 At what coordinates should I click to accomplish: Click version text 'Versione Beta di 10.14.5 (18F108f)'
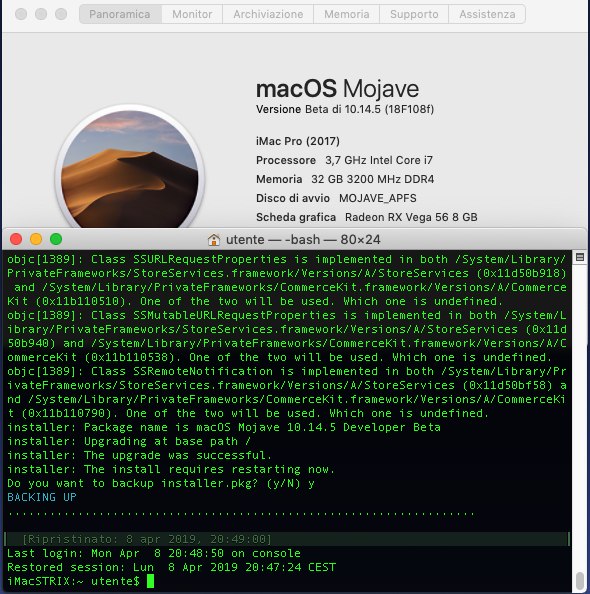click(345, 109)
